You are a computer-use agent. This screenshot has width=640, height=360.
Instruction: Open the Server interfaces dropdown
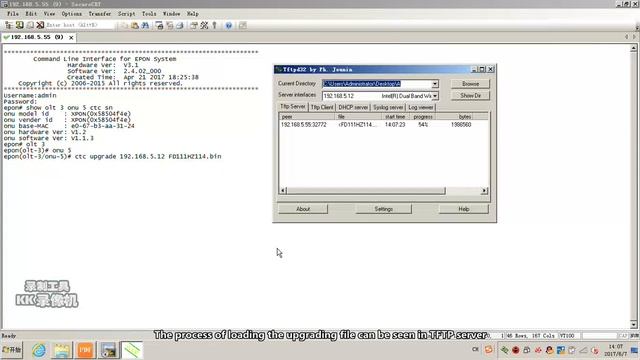tap(435, 96)
